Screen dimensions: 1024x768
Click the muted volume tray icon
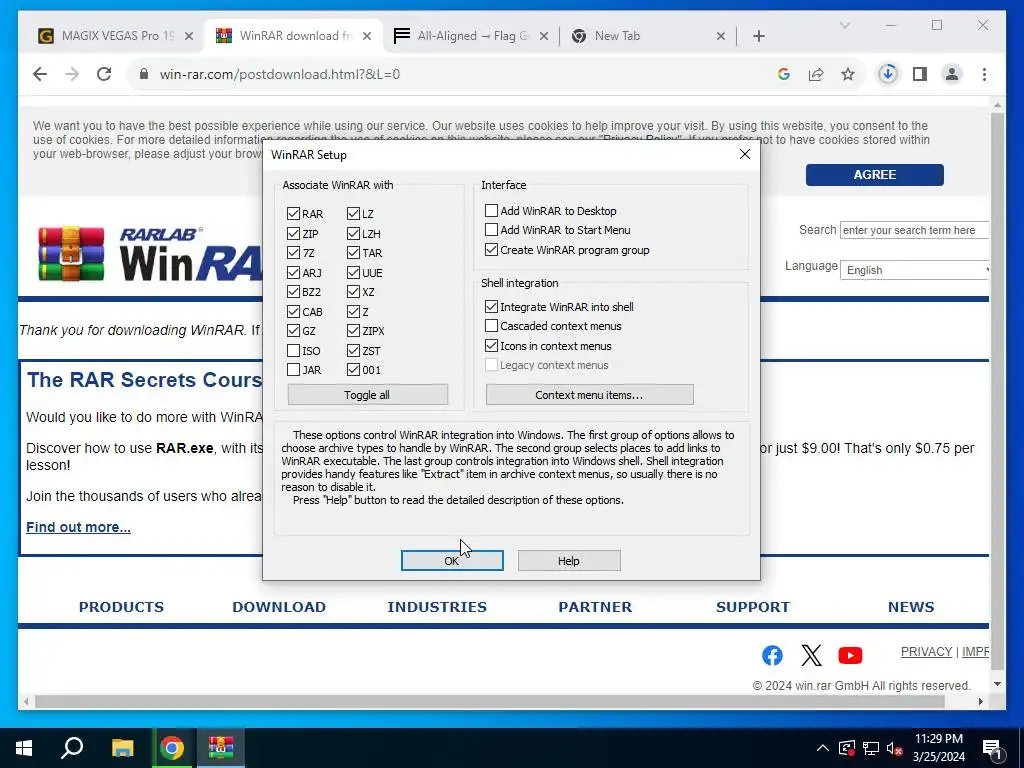[x=895, y=748]
